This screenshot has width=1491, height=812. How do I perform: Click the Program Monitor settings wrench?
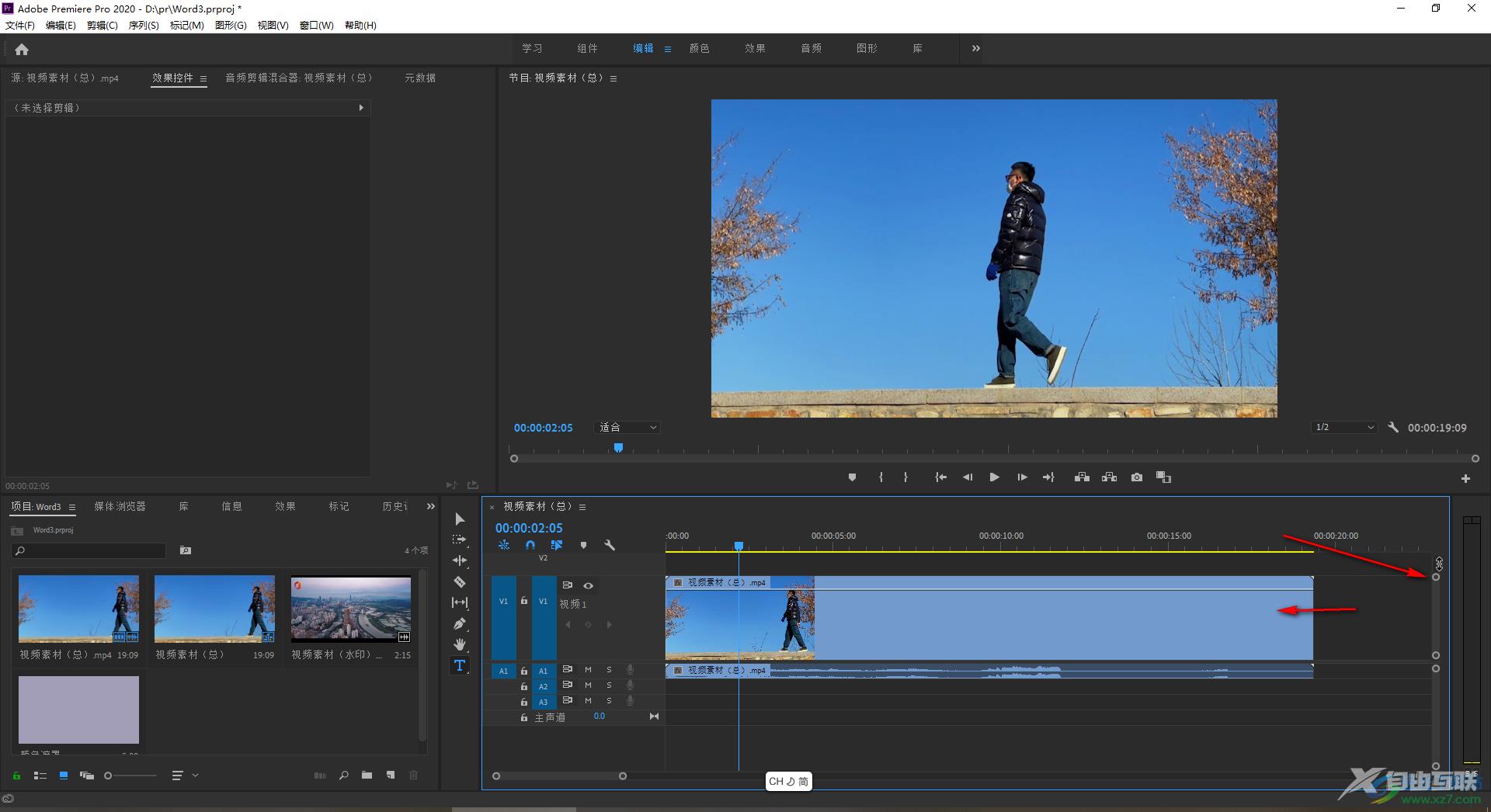tap(1393, 427)
